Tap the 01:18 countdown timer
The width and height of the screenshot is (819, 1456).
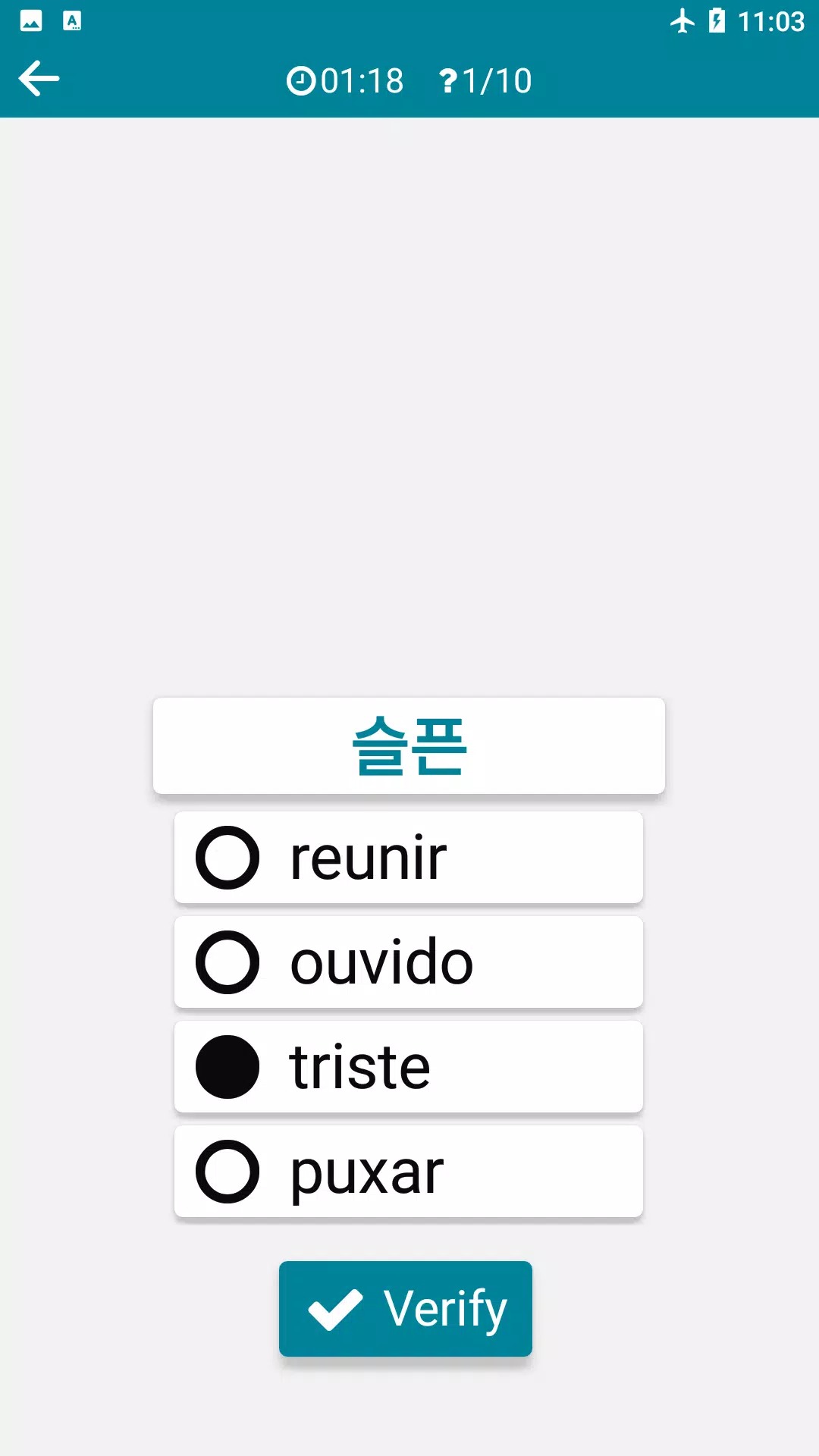tap(362, 81)
